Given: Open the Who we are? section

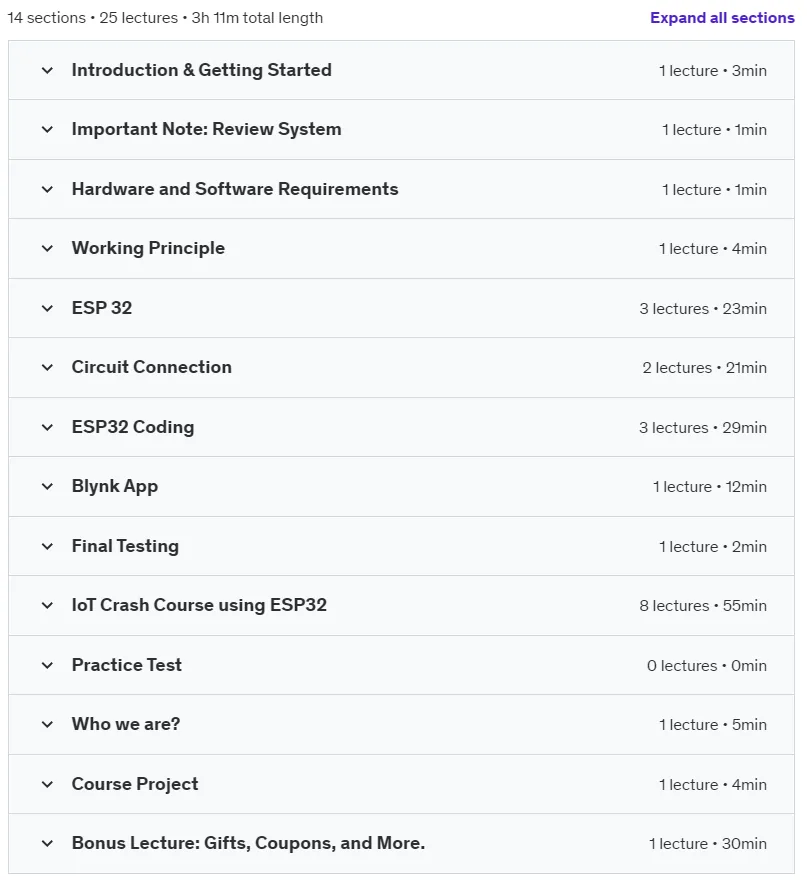Looking at the screenshot, I should [x=401, y=724].
